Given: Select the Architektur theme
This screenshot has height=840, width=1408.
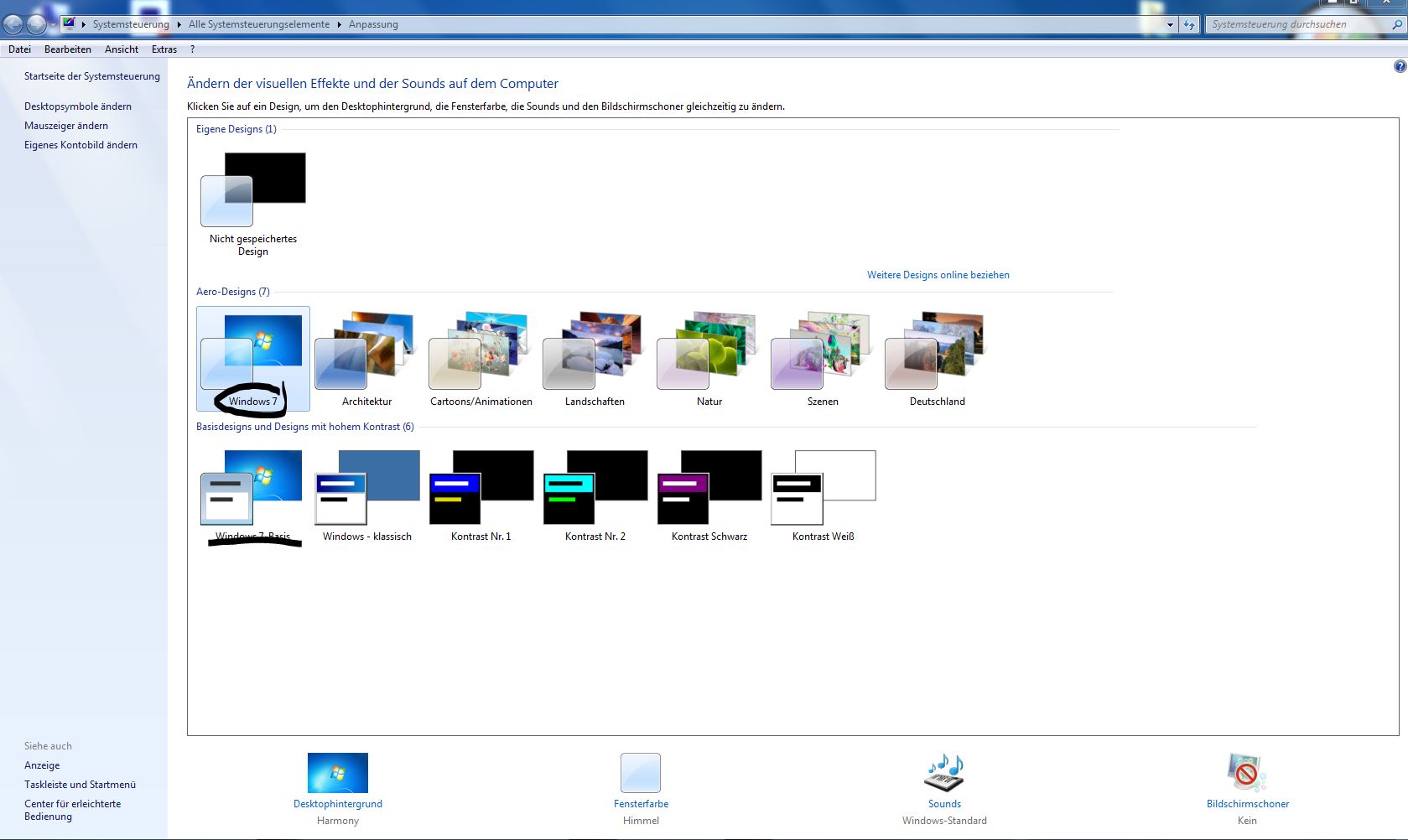Looking at the screenshot, I should [366, 359].
